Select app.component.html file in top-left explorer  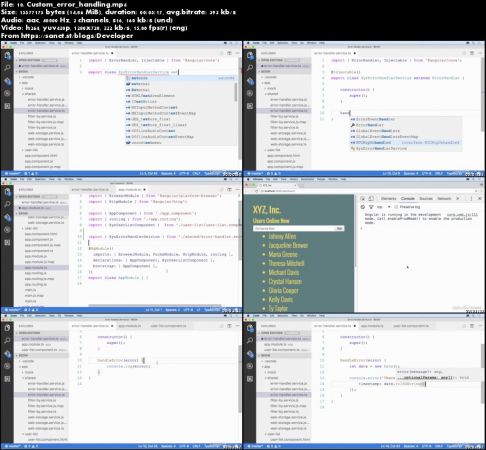click(x=41, y=156)
